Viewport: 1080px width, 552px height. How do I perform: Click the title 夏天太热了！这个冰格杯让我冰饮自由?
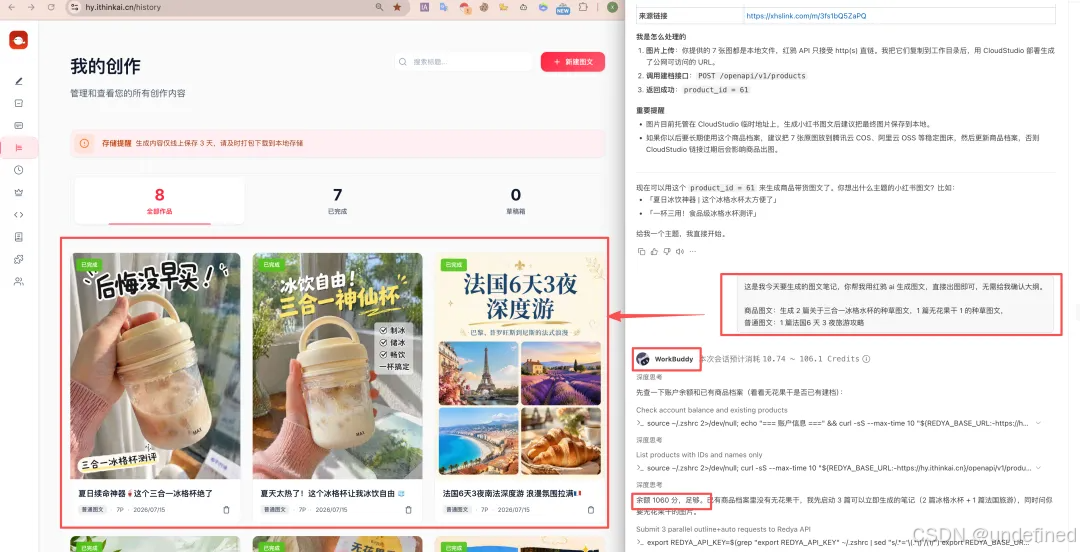[333, 493]
